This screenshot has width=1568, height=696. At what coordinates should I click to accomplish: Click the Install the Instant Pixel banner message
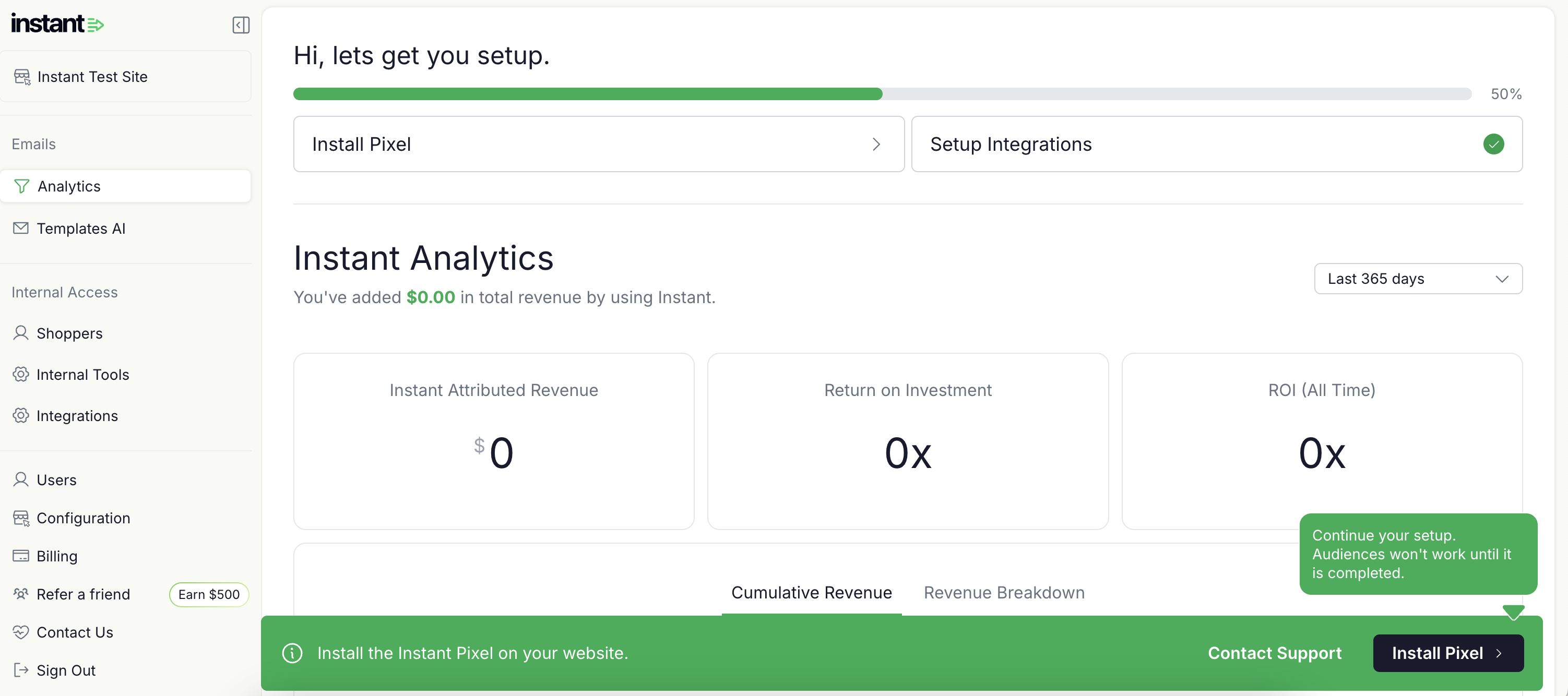pyautogui.click(x=472, y=653)
